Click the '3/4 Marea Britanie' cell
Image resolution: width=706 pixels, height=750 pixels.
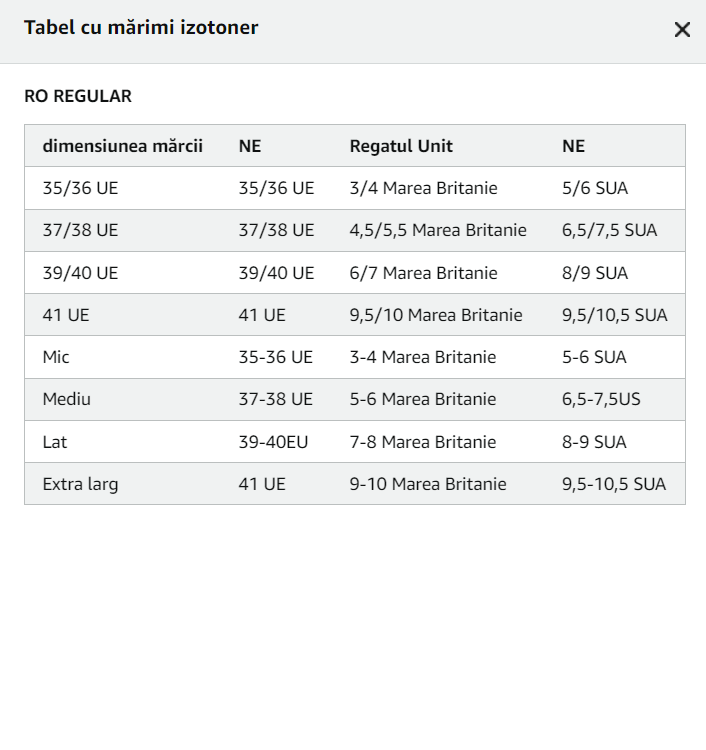click(x=423, y=188)
